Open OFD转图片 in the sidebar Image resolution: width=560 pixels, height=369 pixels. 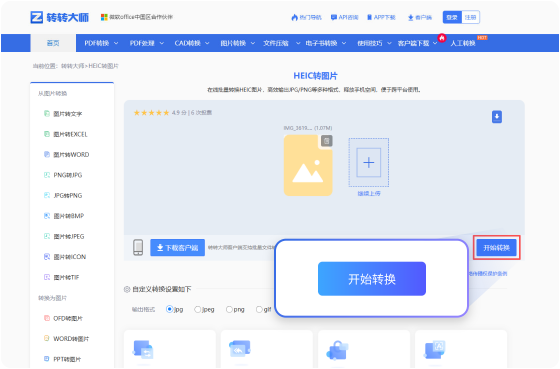[63, 318]
